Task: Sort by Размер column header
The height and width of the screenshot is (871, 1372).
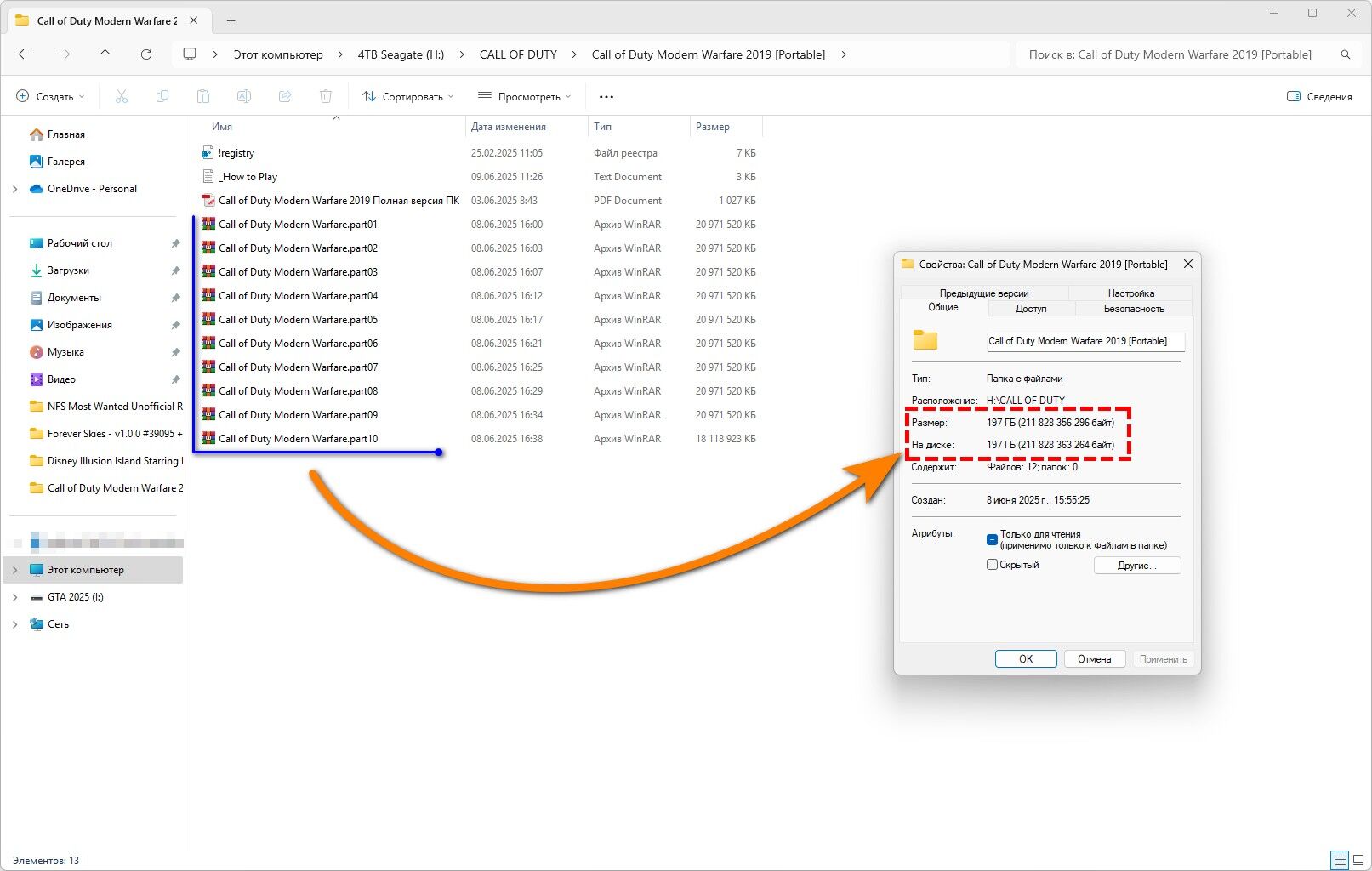Action: (713, 127)
